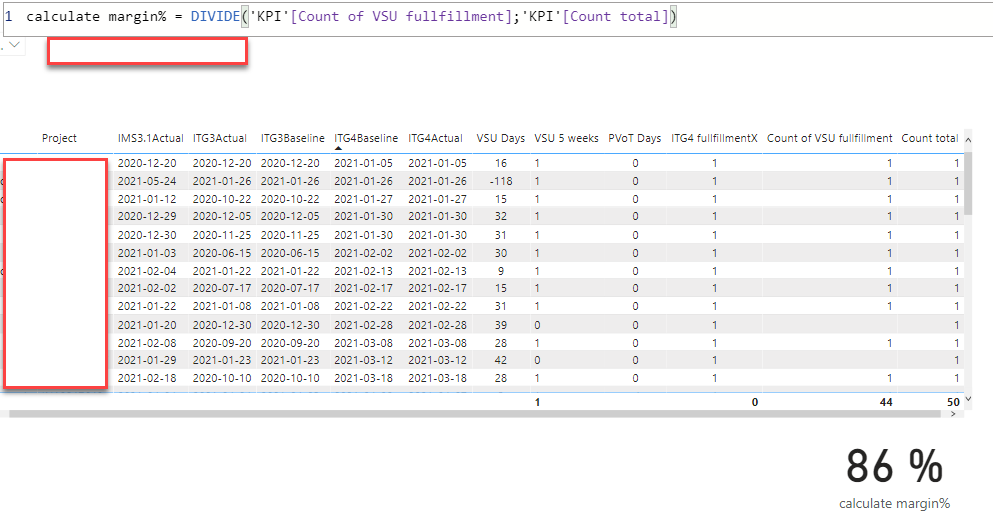The height and width of the screenshot is (517, 993).
Task: Click the Count of VSU fullfillment column header
Action: (x=830, y=138)
